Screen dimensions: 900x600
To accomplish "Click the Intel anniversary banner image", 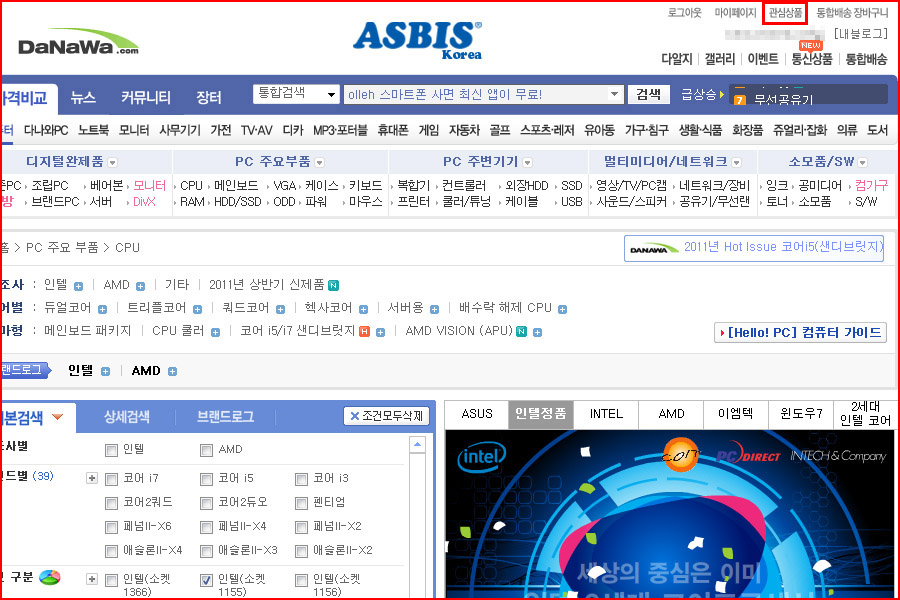I will [669, 514].
